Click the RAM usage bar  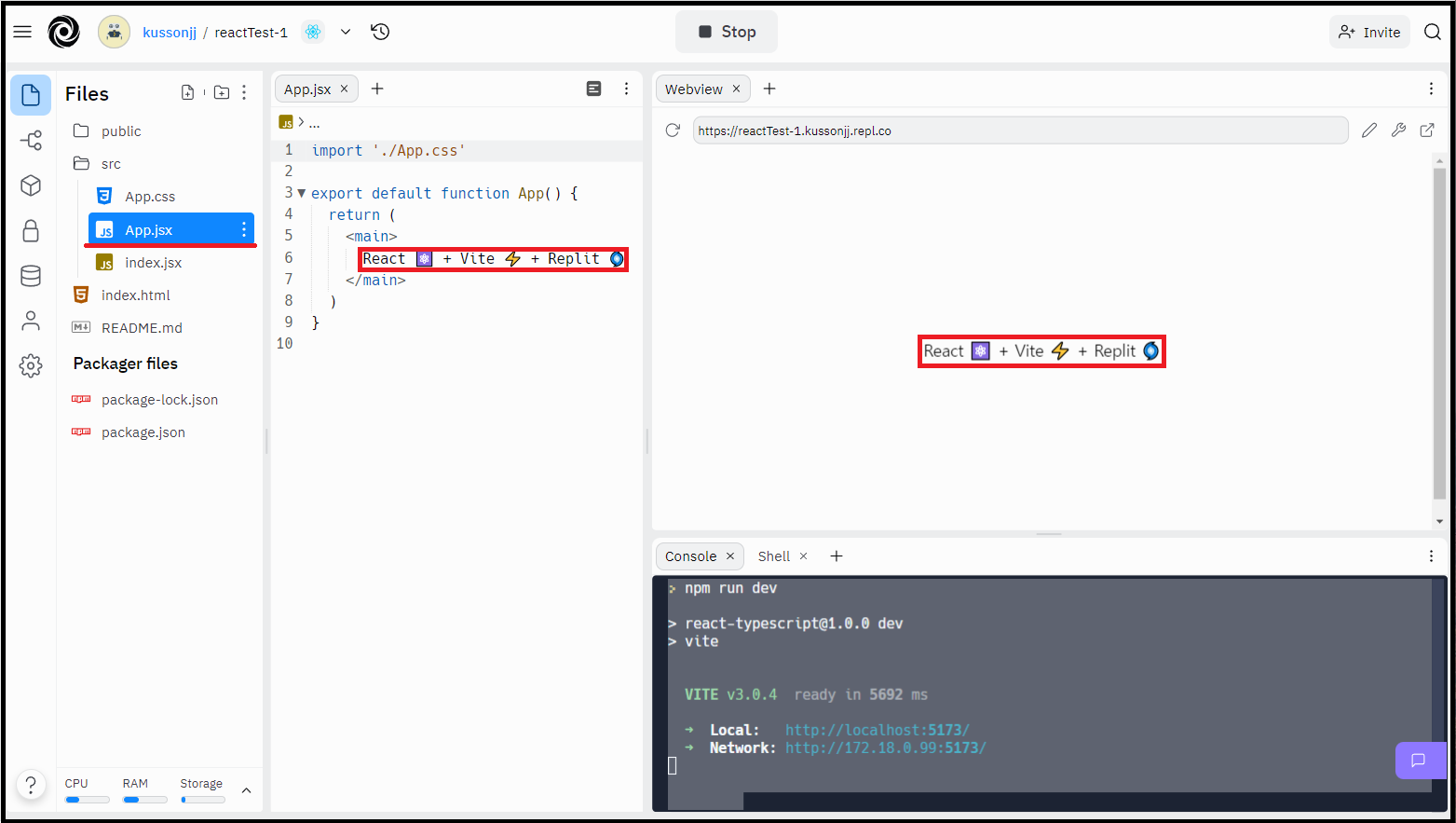(x=144, y=800)
